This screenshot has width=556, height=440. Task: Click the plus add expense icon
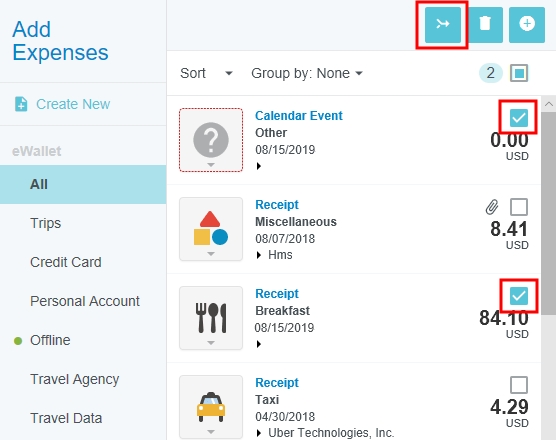point(527,24)
